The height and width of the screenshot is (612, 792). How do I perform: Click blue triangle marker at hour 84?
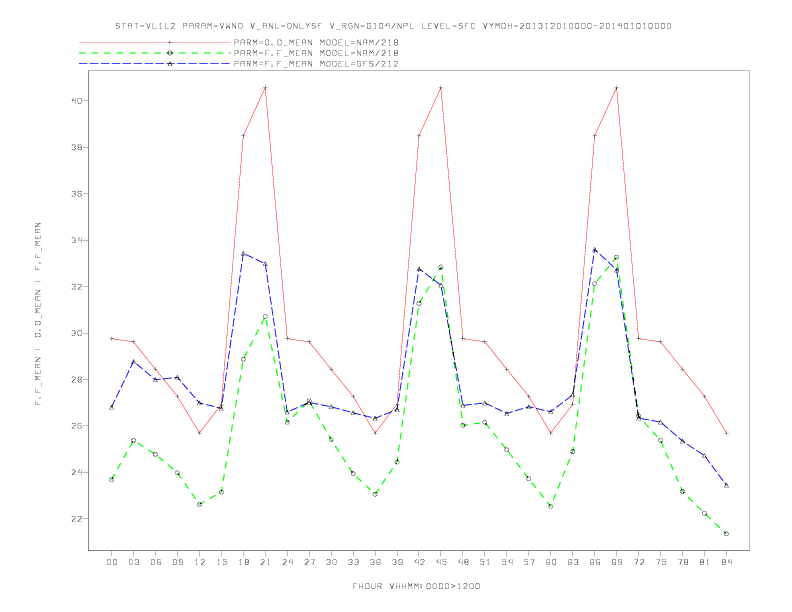[726, 485]
